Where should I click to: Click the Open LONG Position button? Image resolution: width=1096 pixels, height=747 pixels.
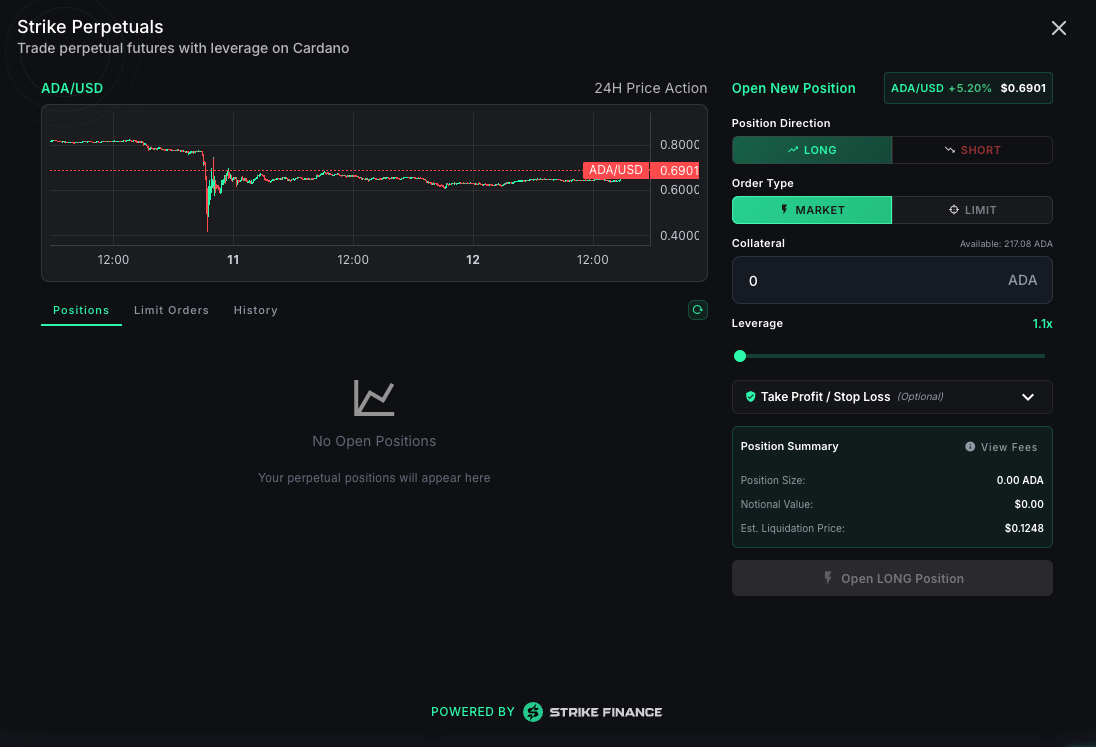[892, 578]
